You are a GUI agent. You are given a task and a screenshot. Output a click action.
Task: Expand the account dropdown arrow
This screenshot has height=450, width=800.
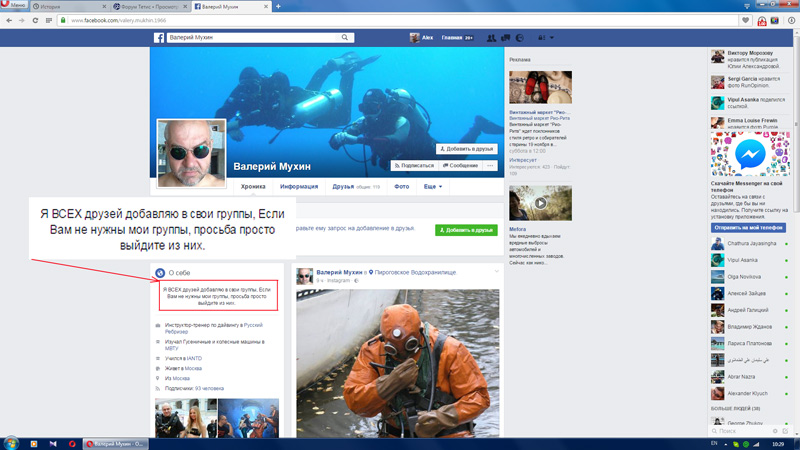click(552, 38)
